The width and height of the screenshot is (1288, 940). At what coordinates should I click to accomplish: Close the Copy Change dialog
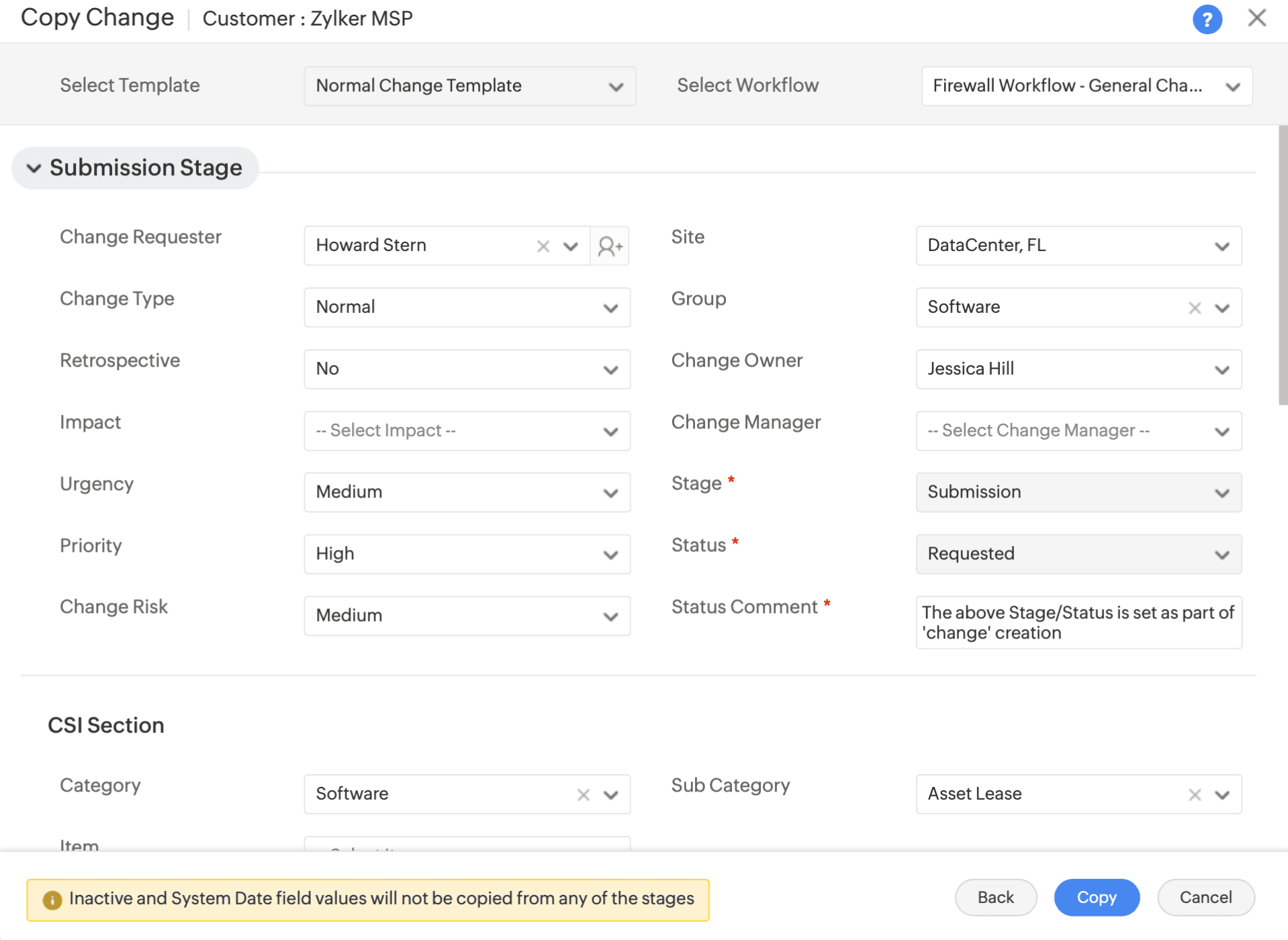[x=1256, y=18]
